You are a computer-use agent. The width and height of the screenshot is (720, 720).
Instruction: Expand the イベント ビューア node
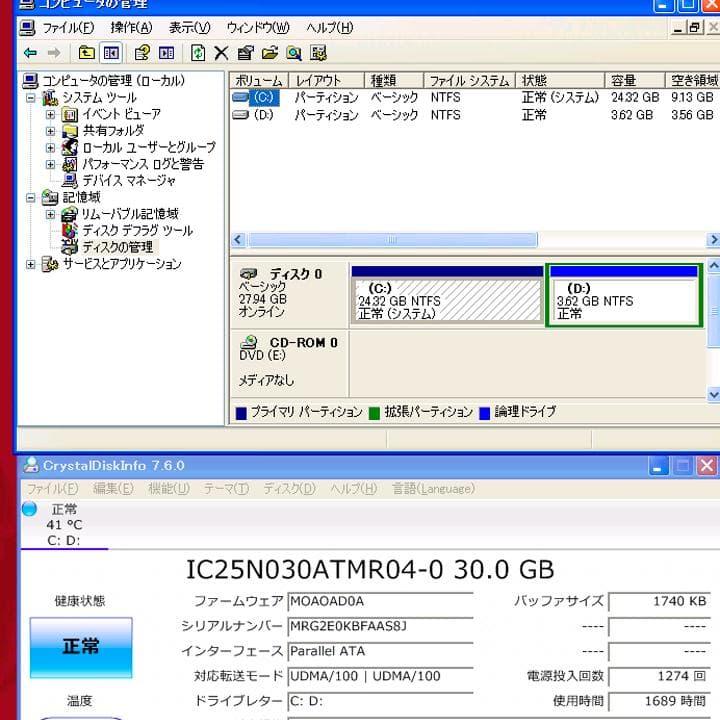point(51,114)
